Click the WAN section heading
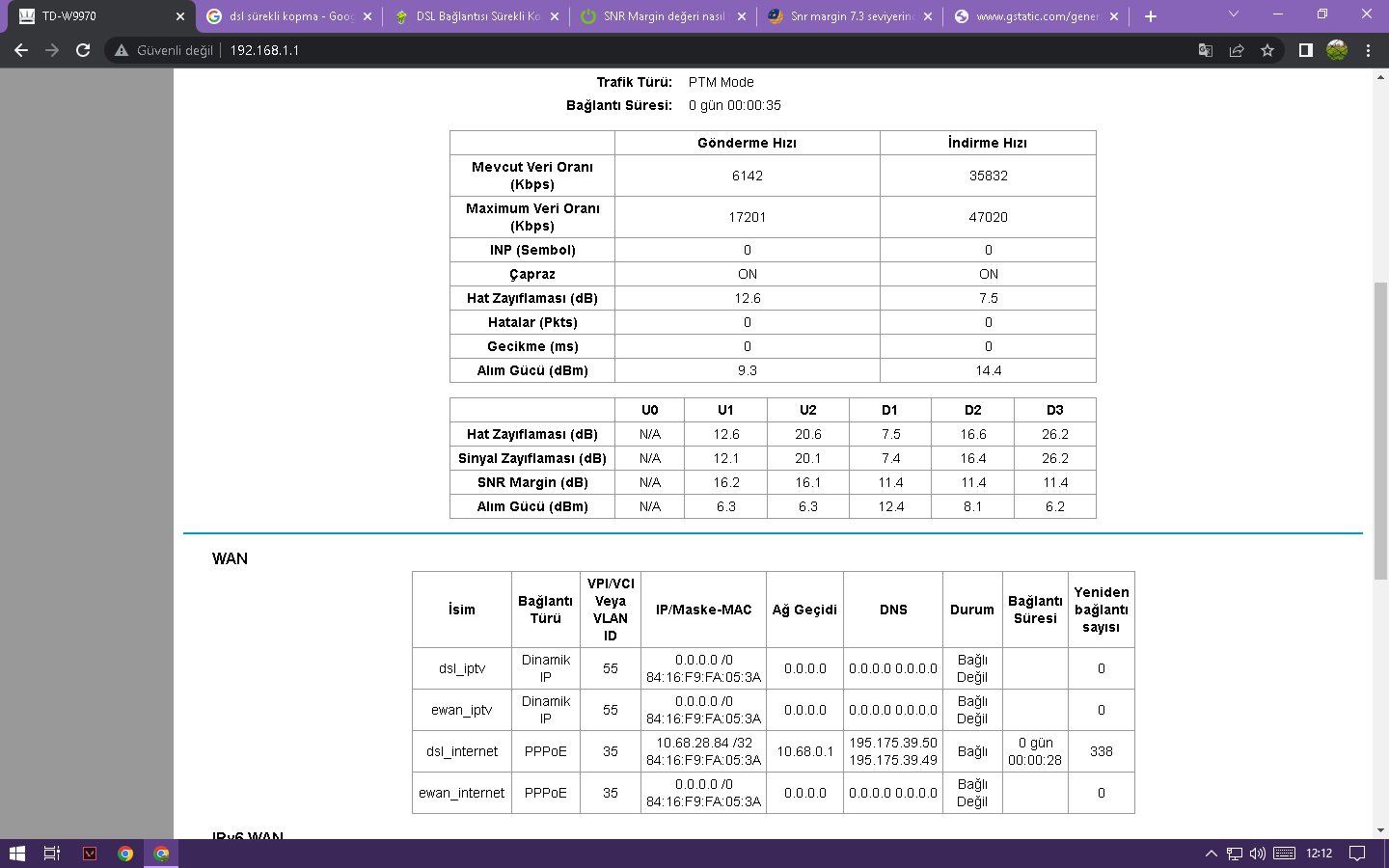Viewport: 1389px width, 868px height. tap(230, 558)
